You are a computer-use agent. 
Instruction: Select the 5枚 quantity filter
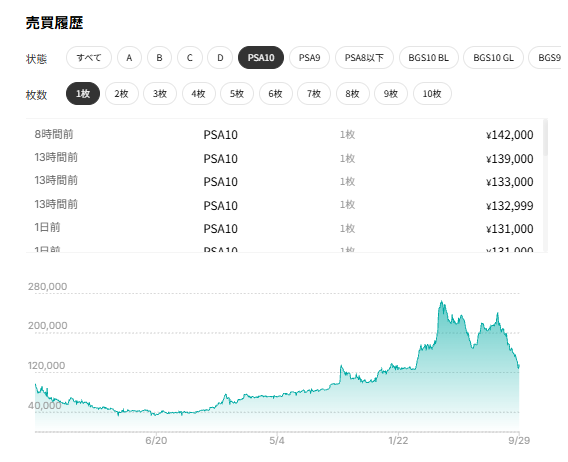tap(237, 94)
